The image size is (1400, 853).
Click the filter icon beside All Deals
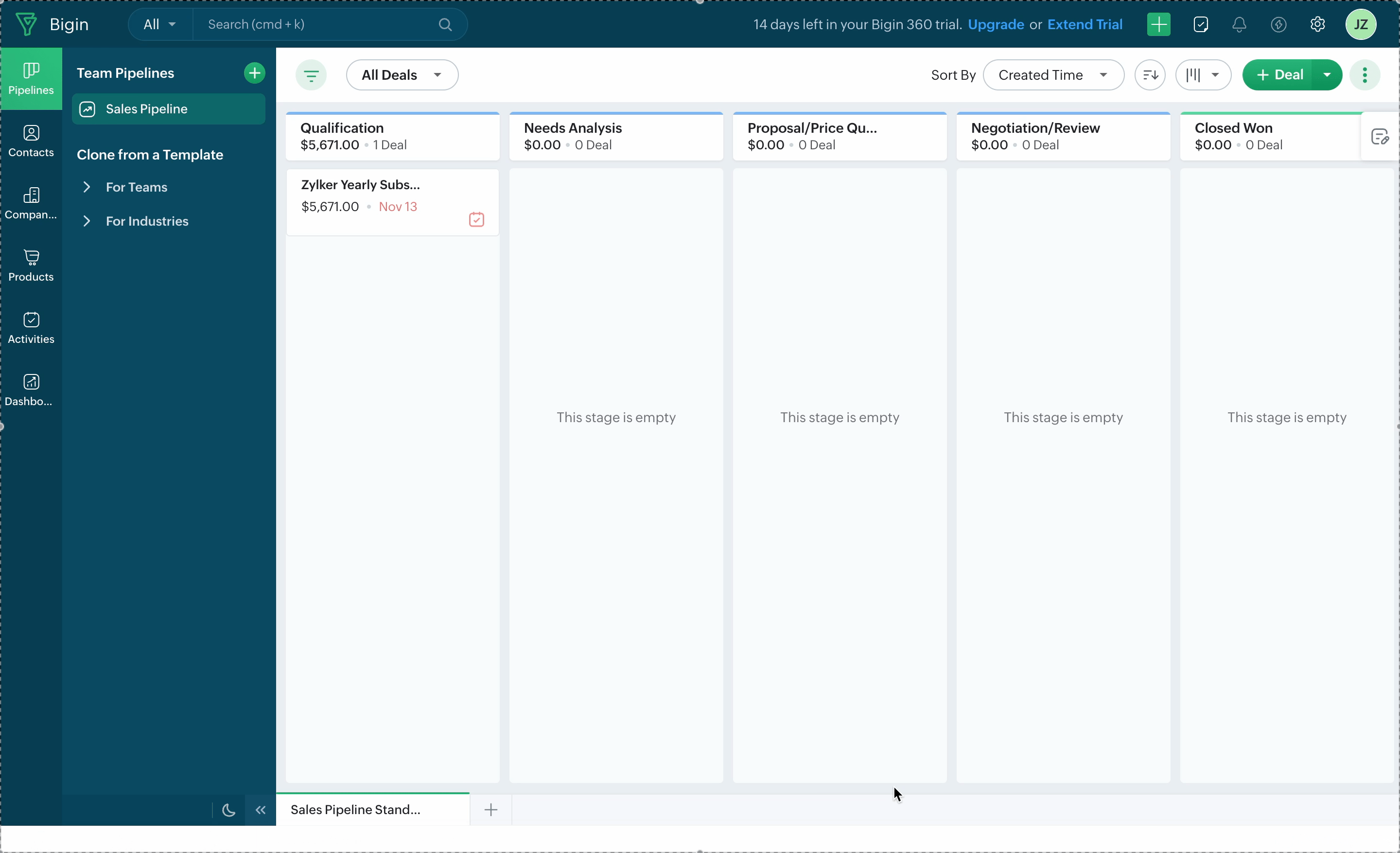click(x=311, y=75)
